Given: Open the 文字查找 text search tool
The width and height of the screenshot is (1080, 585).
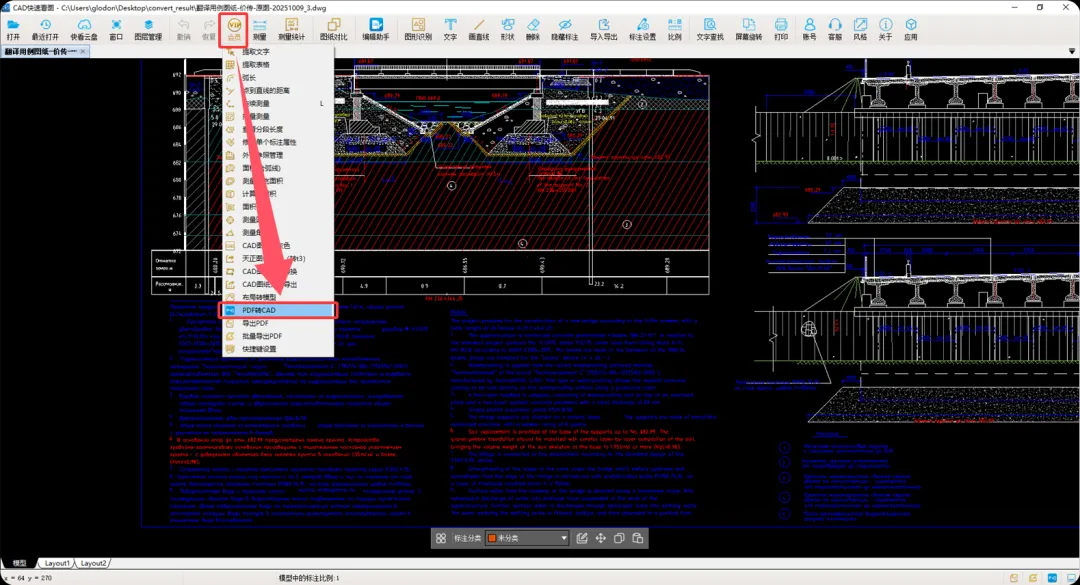Looking at the screenshot, I should click(710, 28).
